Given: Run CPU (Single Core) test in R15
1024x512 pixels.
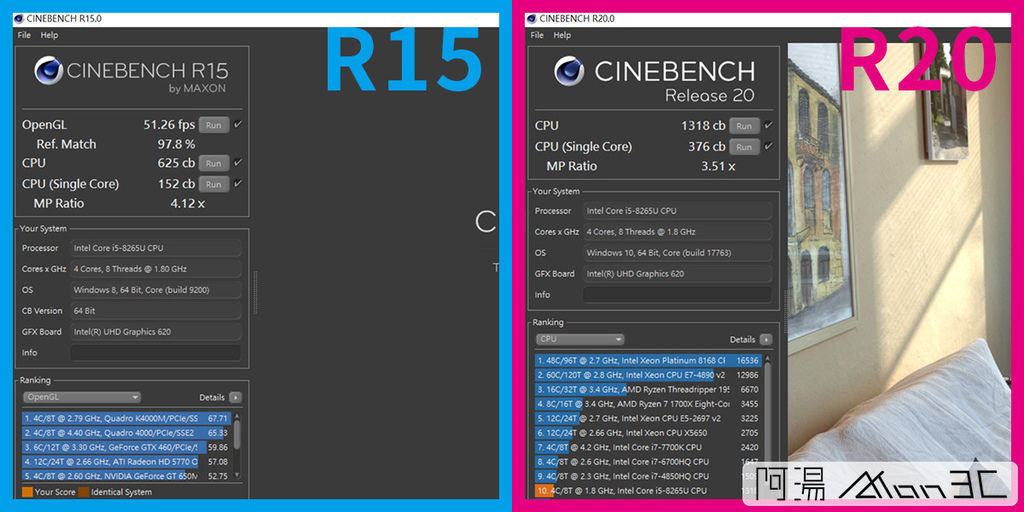Looking at the screenshot, I should coord(214,184).
